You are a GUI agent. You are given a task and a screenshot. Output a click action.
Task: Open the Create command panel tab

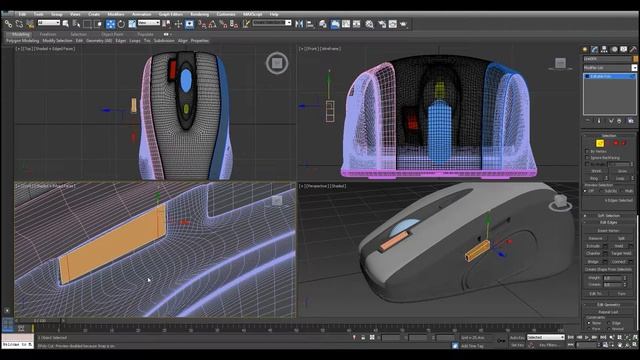pyautogui.click(x=585, y=49)
